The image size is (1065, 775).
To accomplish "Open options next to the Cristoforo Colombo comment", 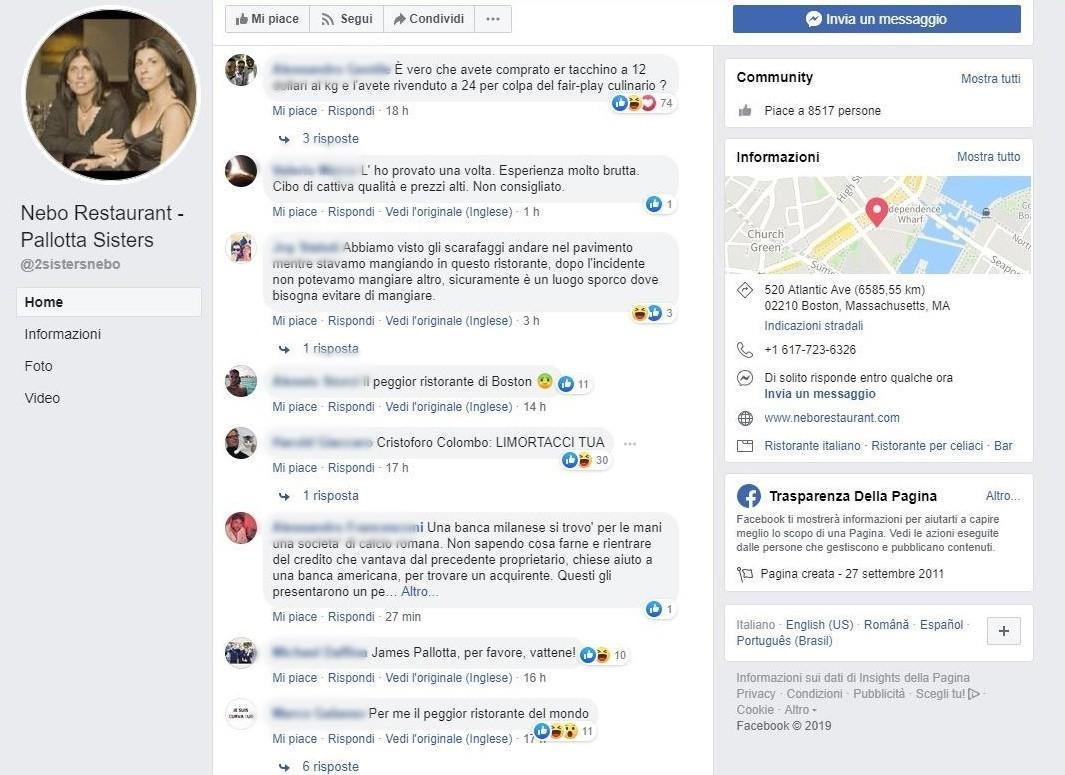I will pyautogui.click(x=629, y=443).
